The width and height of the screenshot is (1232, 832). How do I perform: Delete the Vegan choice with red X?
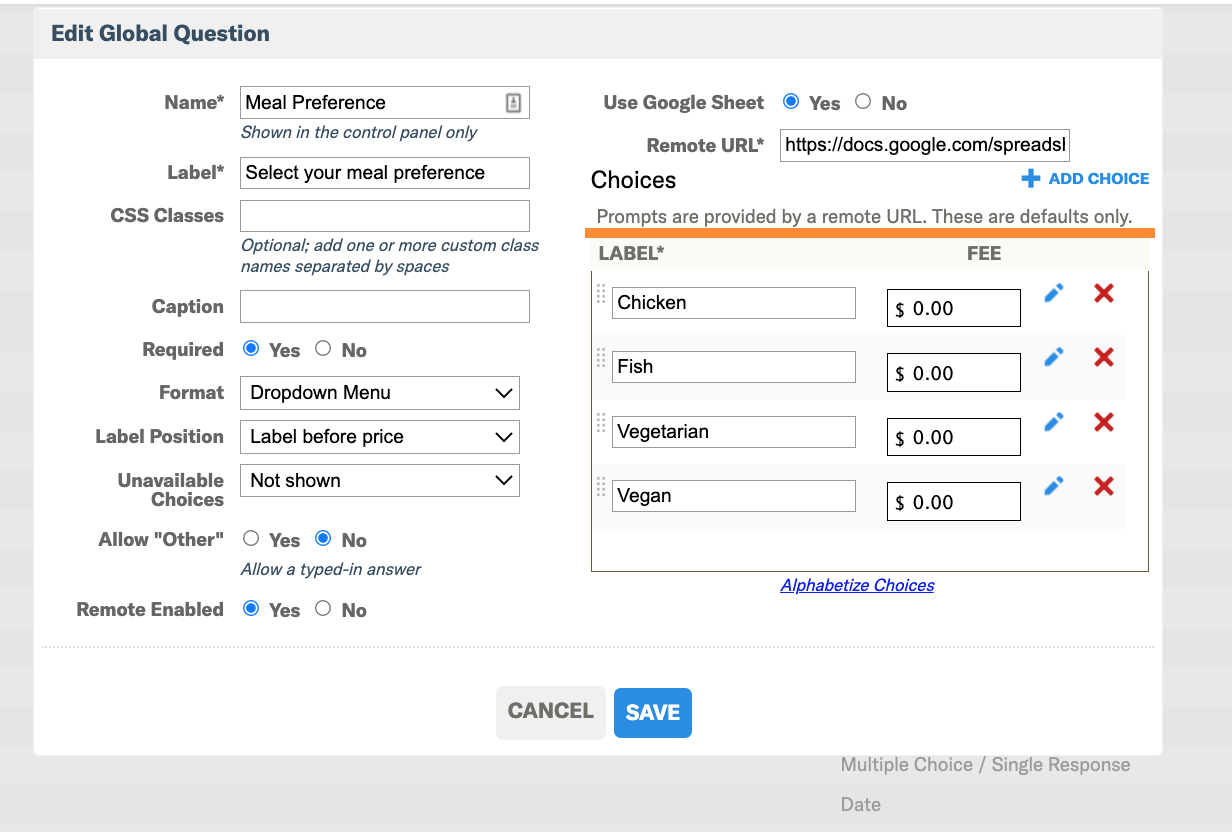[1104, 486]
